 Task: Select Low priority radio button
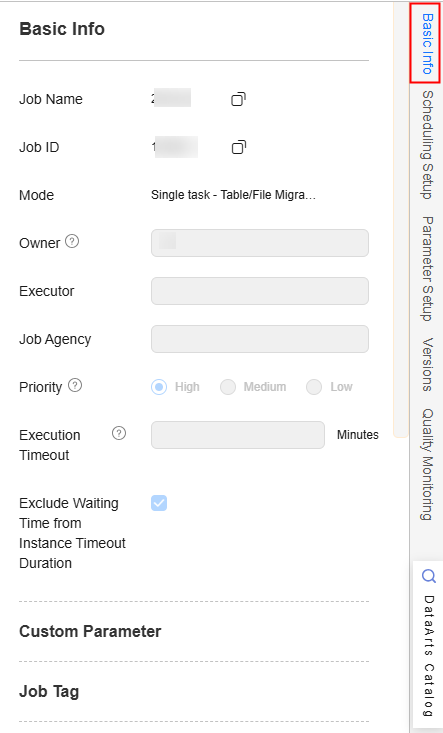pyautogui.click(x=314, y=387)
